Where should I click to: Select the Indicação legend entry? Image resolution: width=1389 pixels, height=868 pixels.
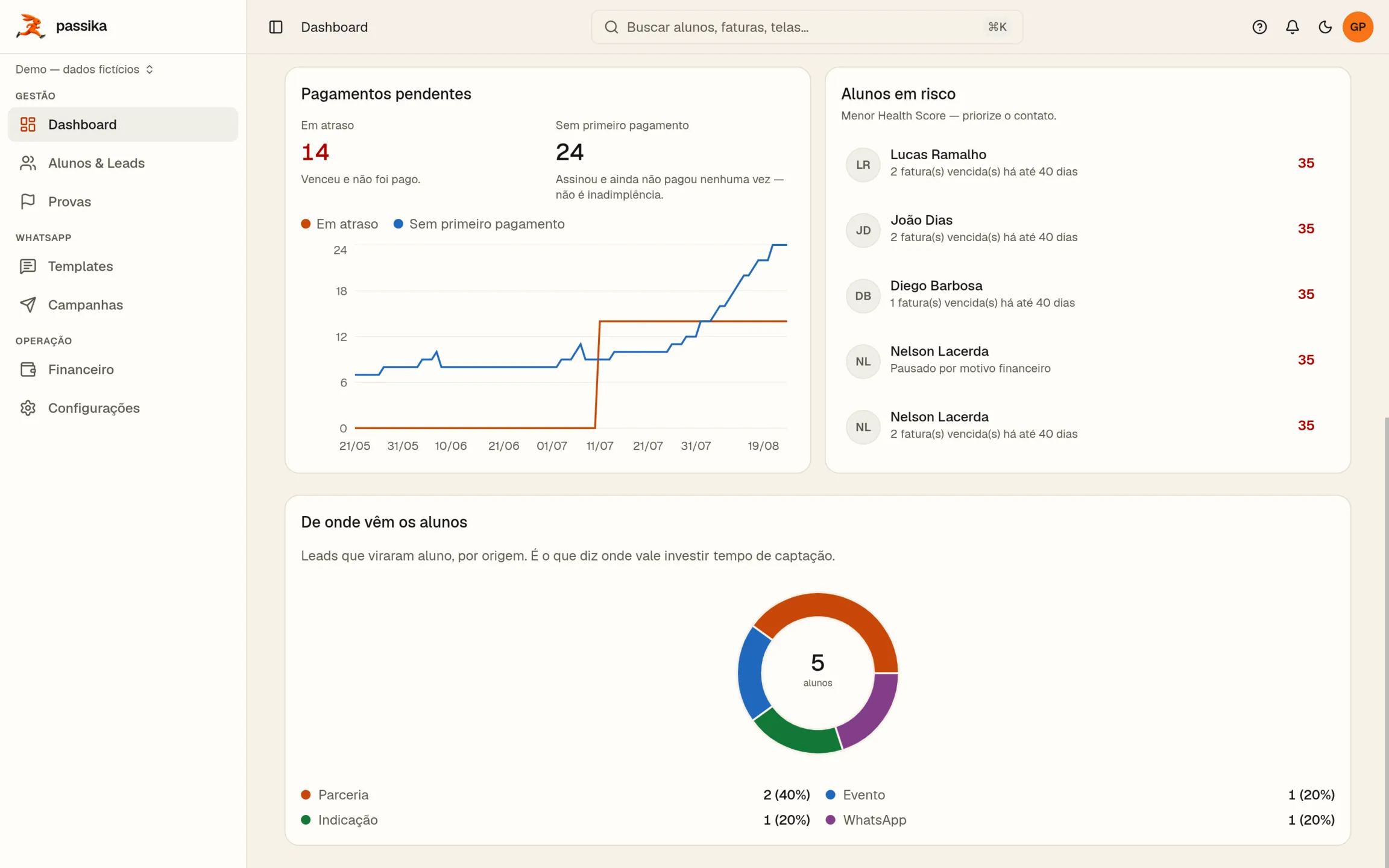point(555,820)
